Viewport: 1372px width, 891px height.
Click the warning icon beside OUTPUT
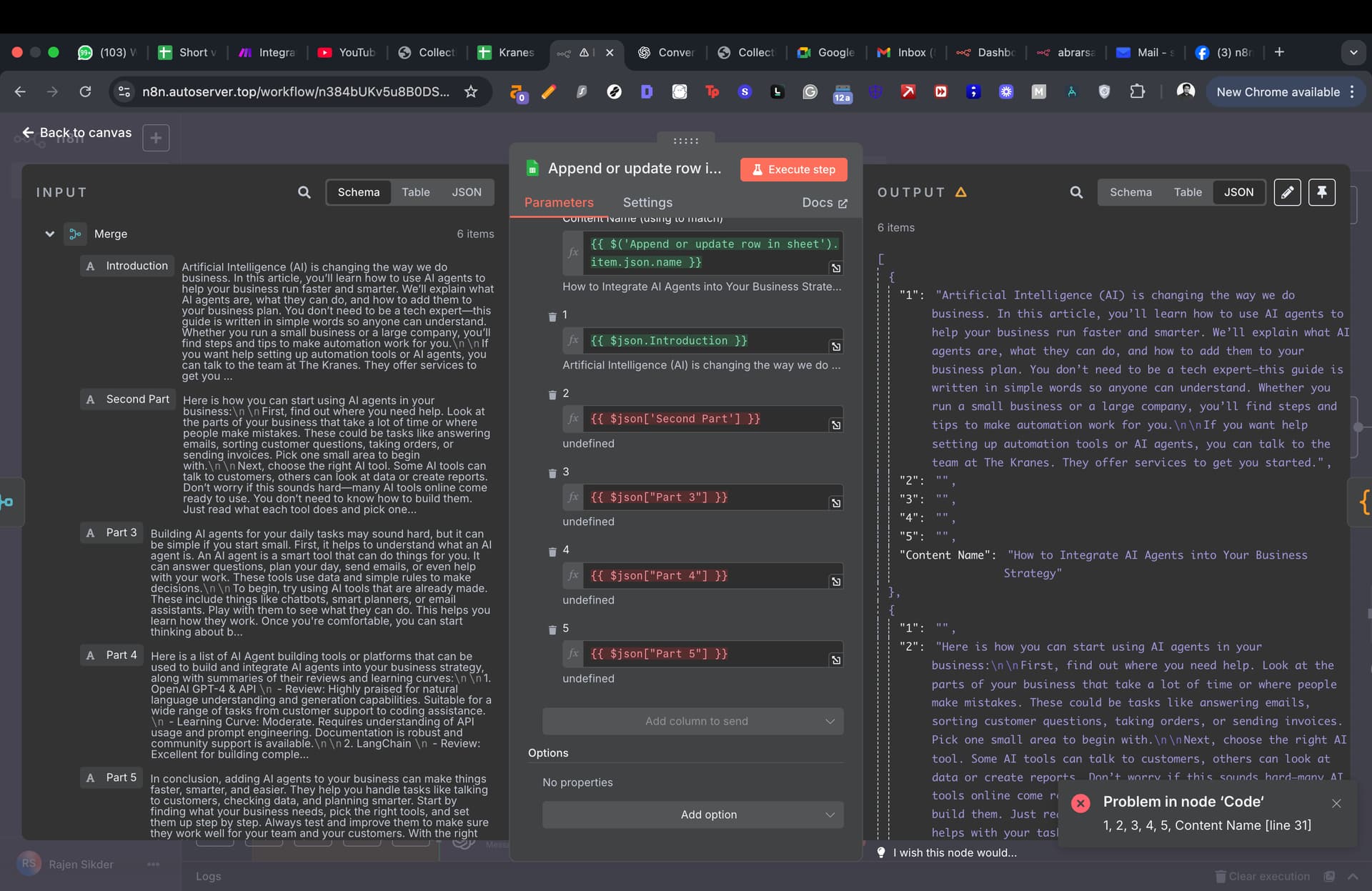(961, 191)
